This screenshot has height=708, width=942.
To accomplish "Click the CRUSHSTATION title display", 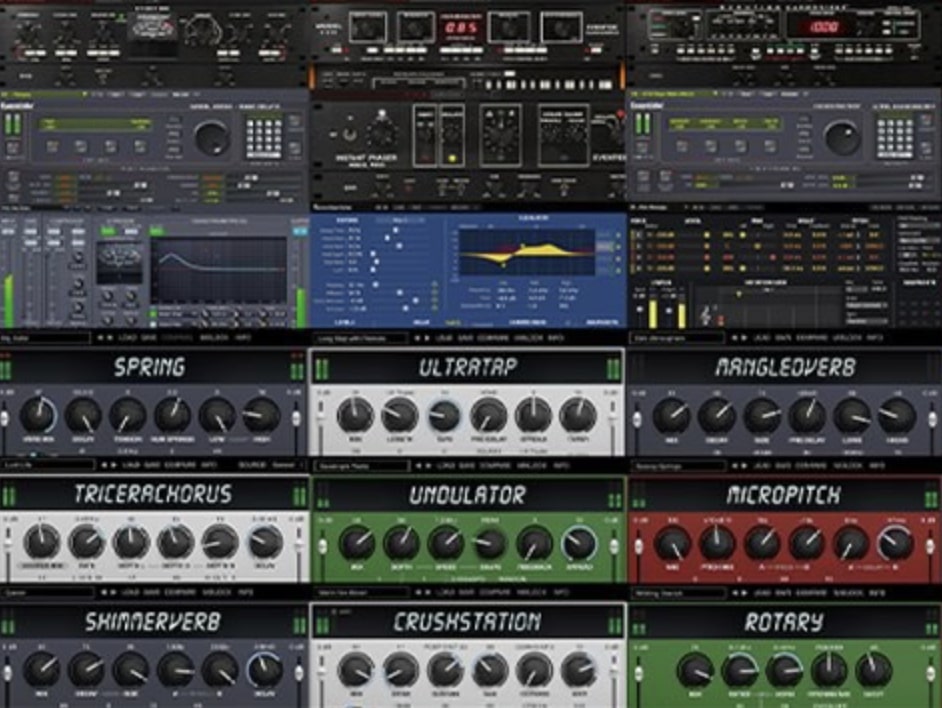I will 467,622.
